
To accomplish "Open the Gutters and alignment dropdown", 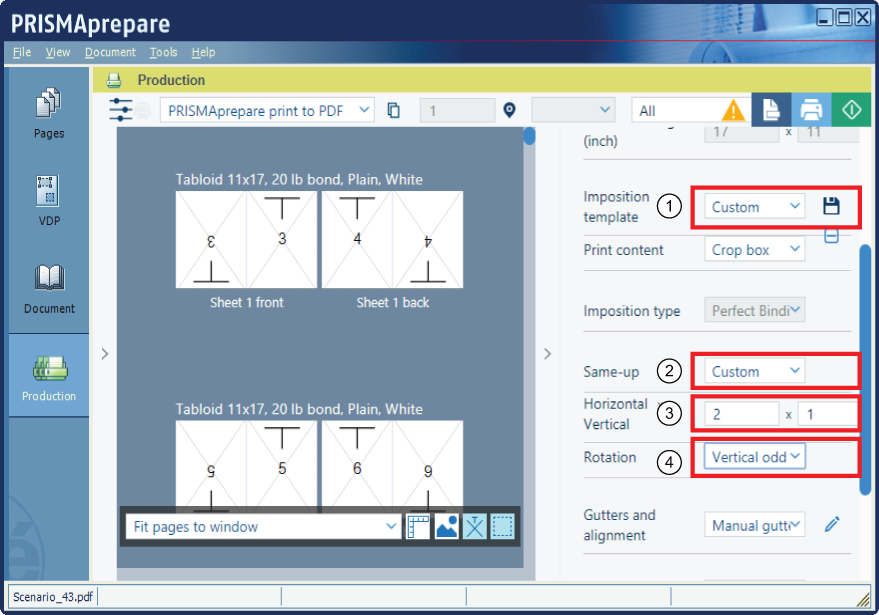I will coord(755,525).
